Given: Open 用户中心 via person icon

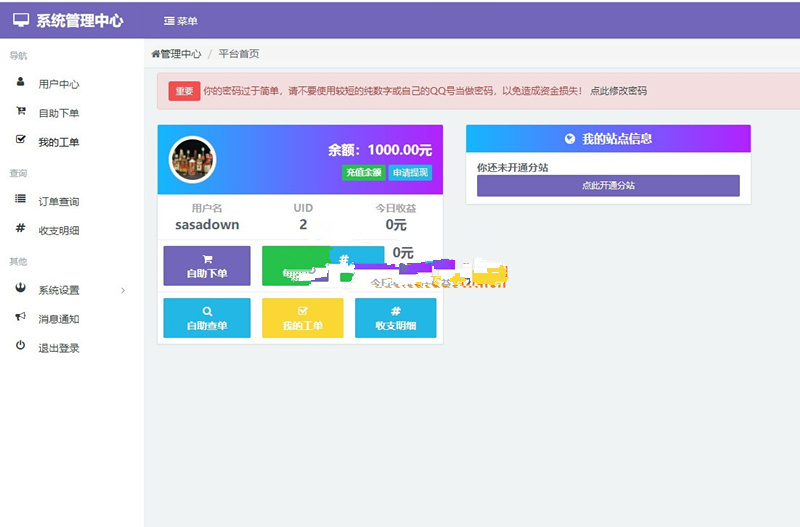Looking at the screenshot, I should point(20,82).
